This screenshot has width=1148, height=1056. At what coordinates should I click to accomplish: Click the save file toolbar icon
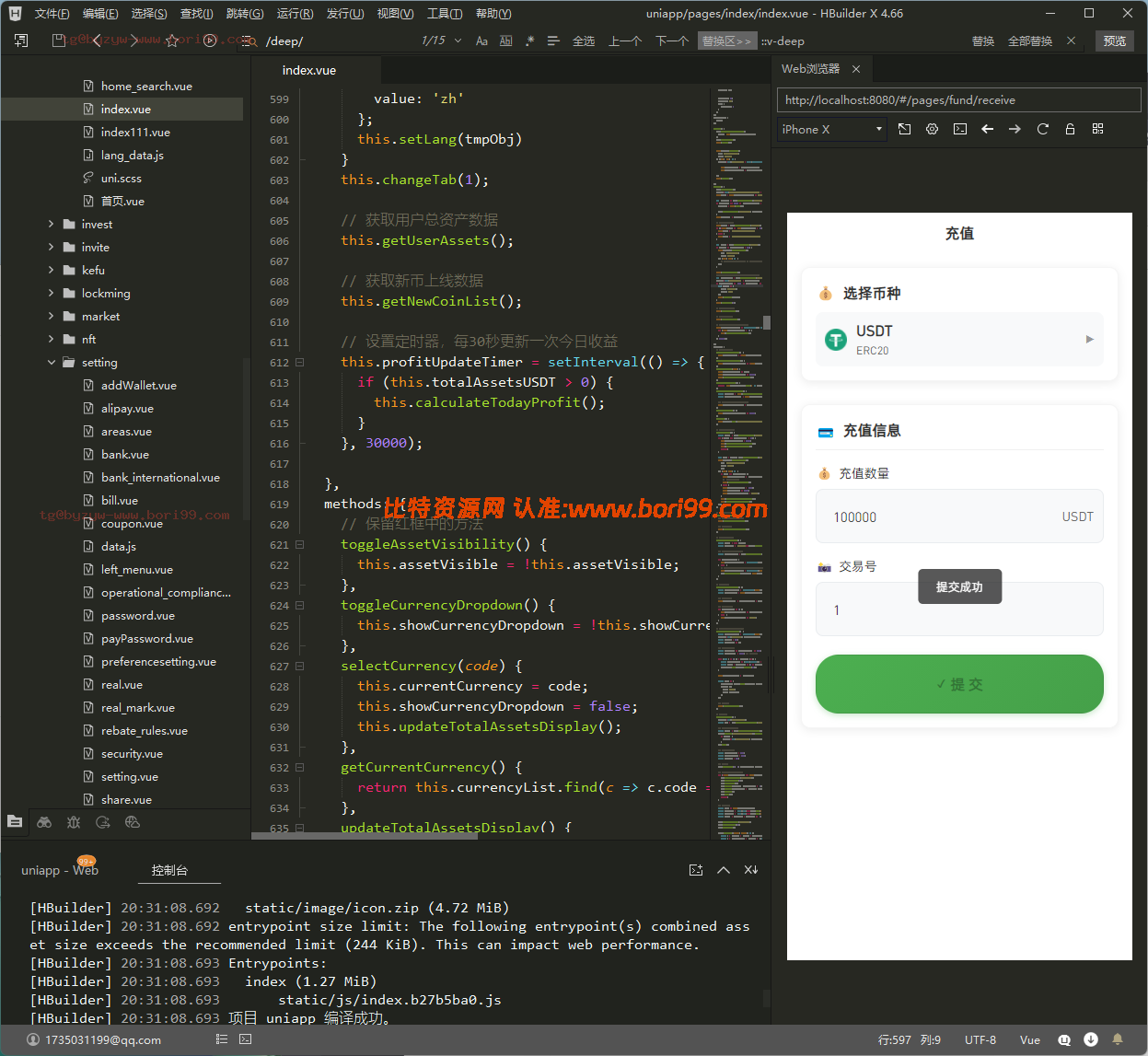click(x=59, y=41)
